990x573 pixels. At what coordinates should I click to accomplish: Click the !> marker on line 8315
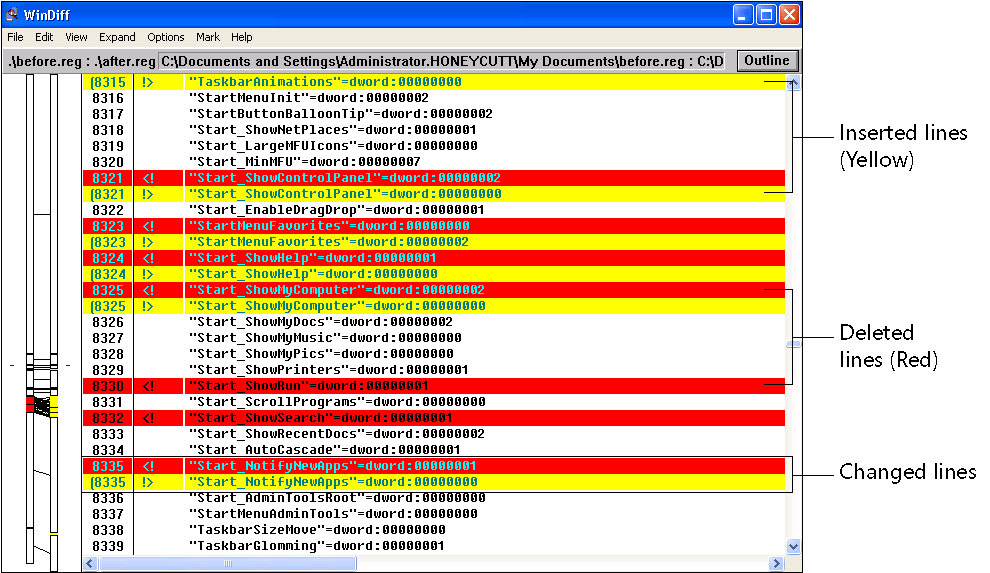click(148, 82)
